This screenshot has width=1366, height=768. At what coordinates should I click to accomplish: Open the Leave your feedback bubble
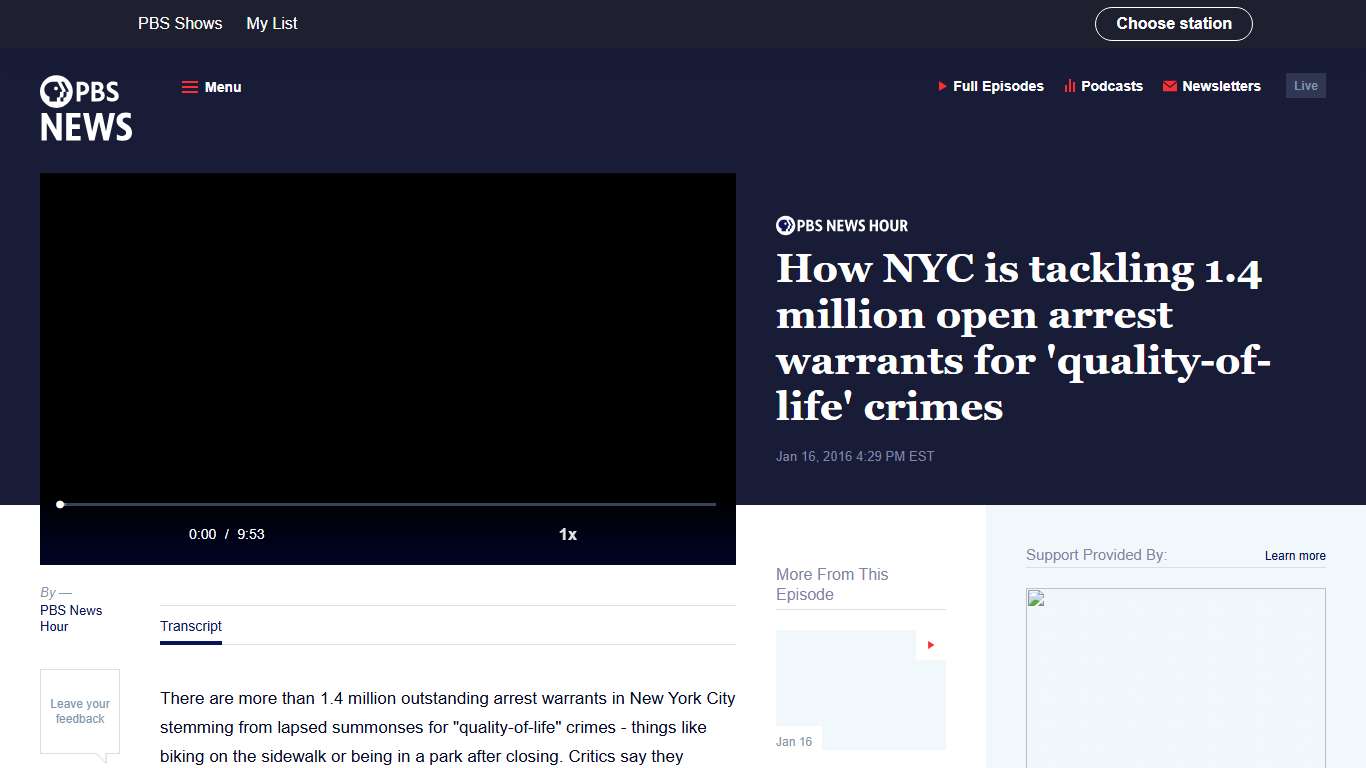click(80, 712)
